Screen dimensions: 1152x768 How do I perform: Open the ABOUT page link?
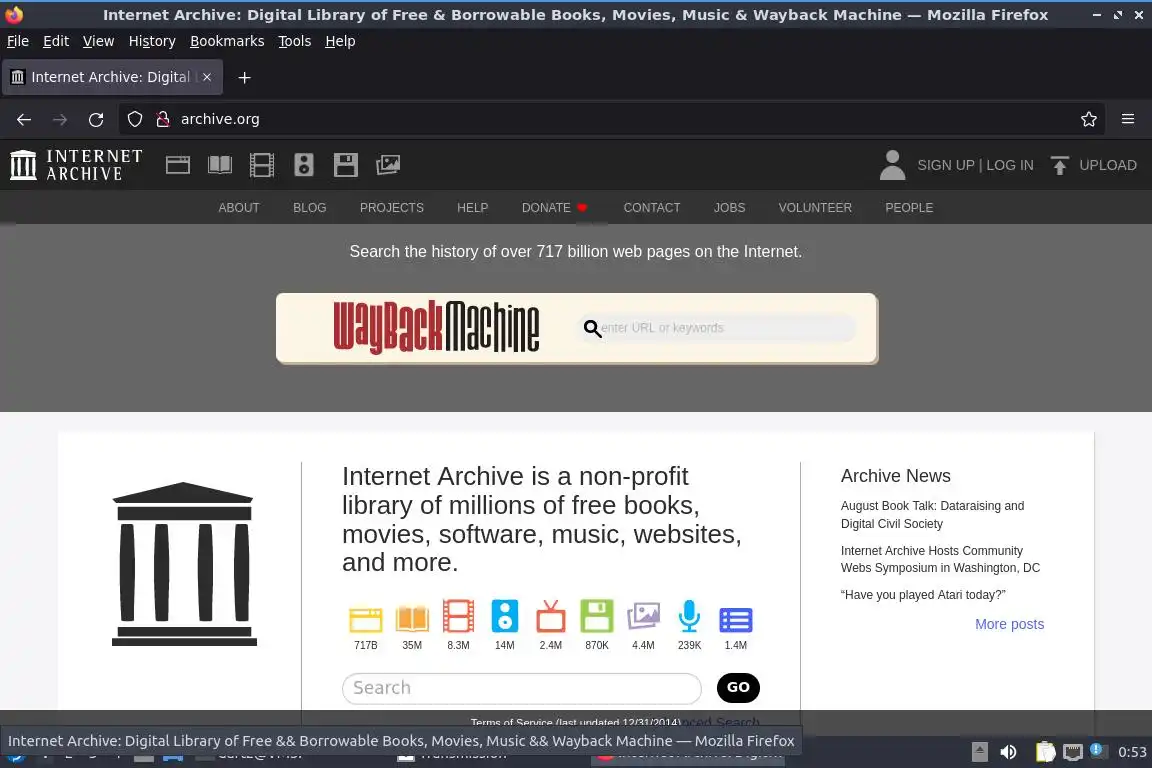pos(239,208)
